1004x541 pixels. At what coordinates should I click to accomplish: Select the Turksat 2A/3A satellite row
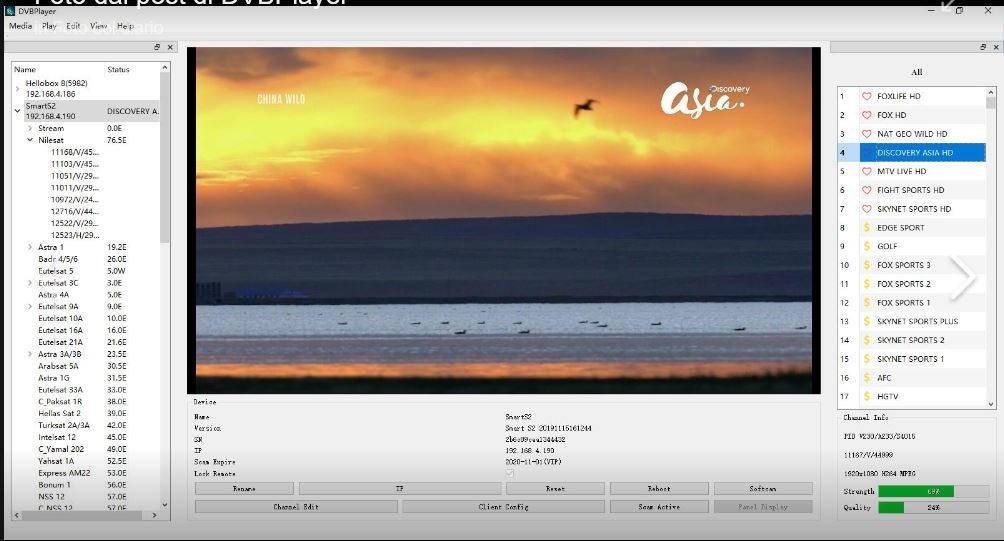(x=64, y=425)
